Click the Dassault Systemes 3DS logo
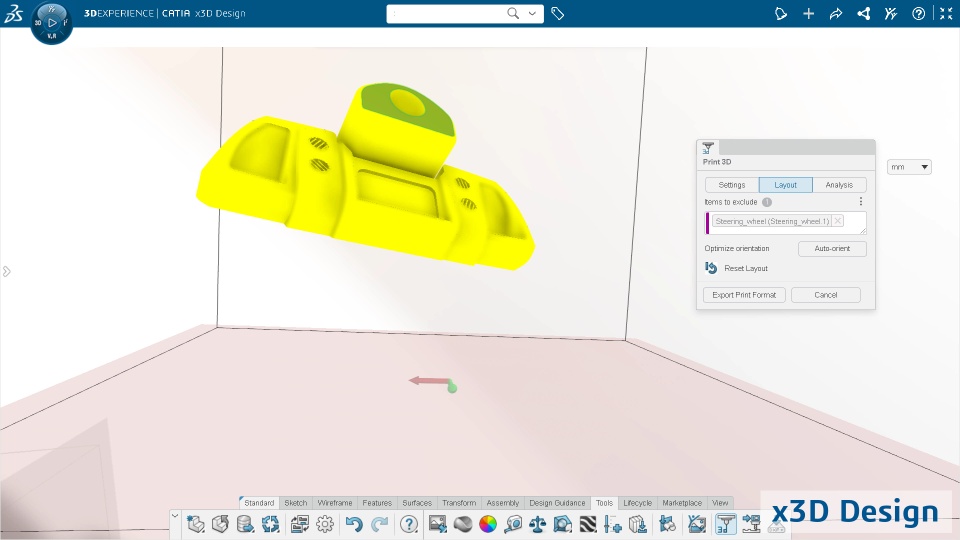The image size is (960, 540). (13, 13)
